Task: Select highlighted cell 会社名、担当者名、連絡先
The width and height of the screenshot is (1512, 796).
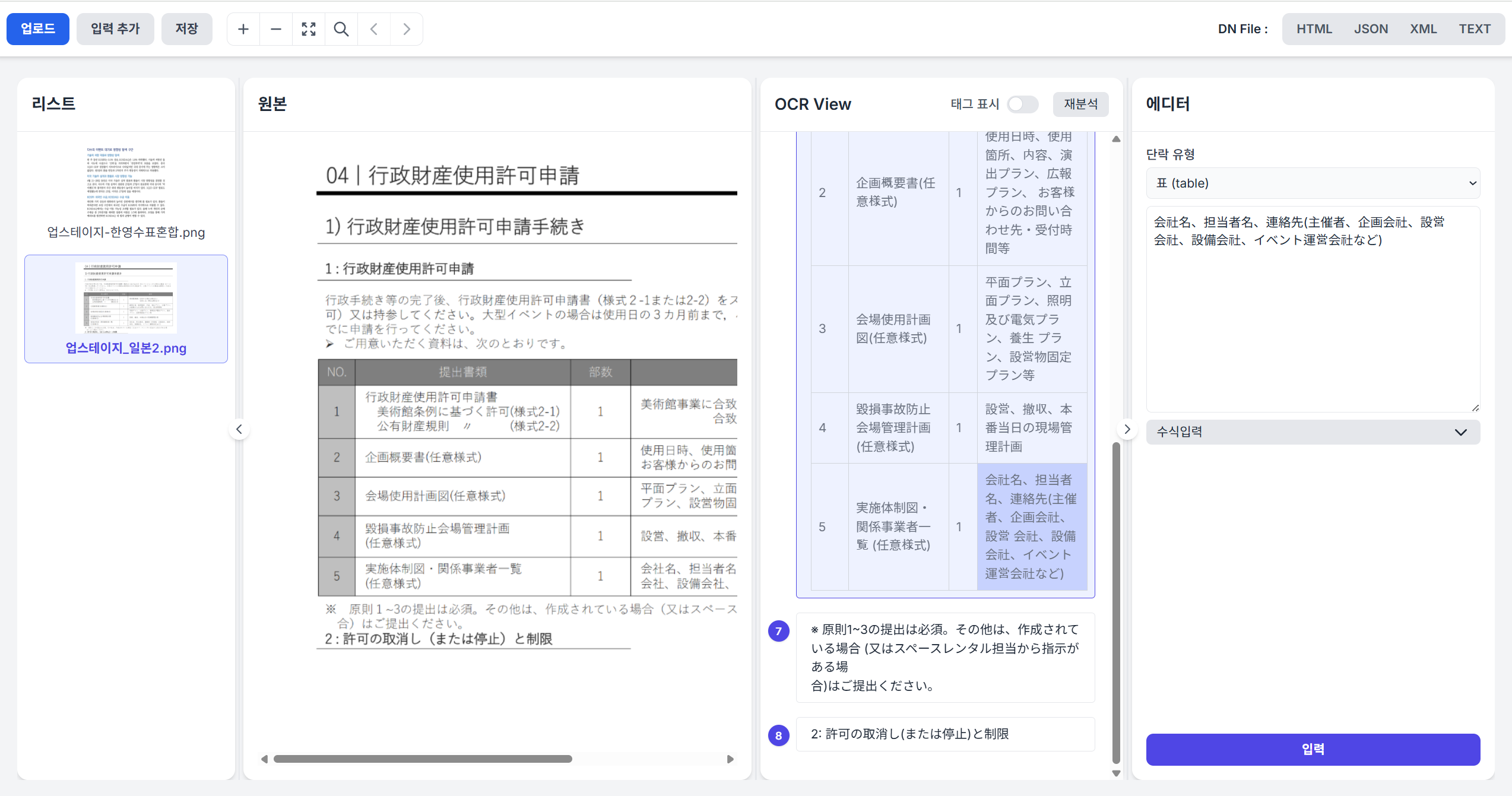Action: [1032, 527]
